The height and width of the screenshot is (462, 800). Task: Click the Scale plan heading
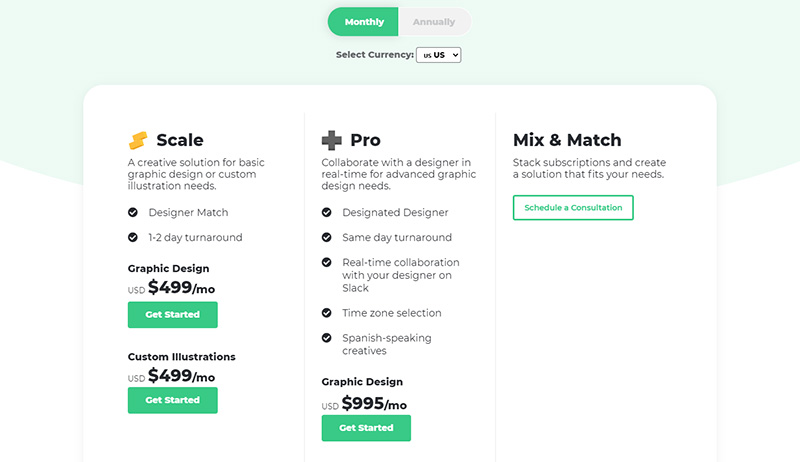pyautogui.click(x=180, y=140)
